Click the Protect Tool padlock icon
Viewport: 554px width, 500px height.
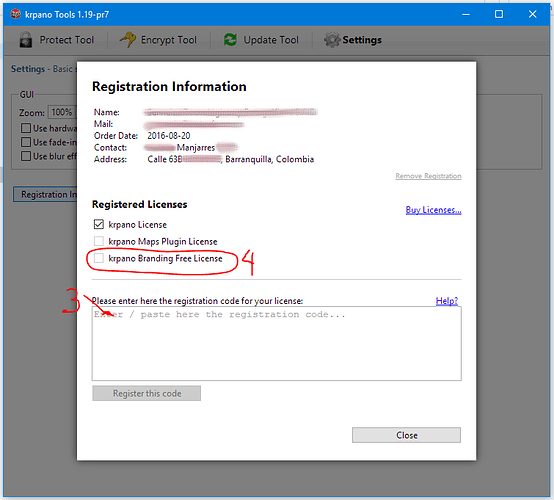pos(26,40)
